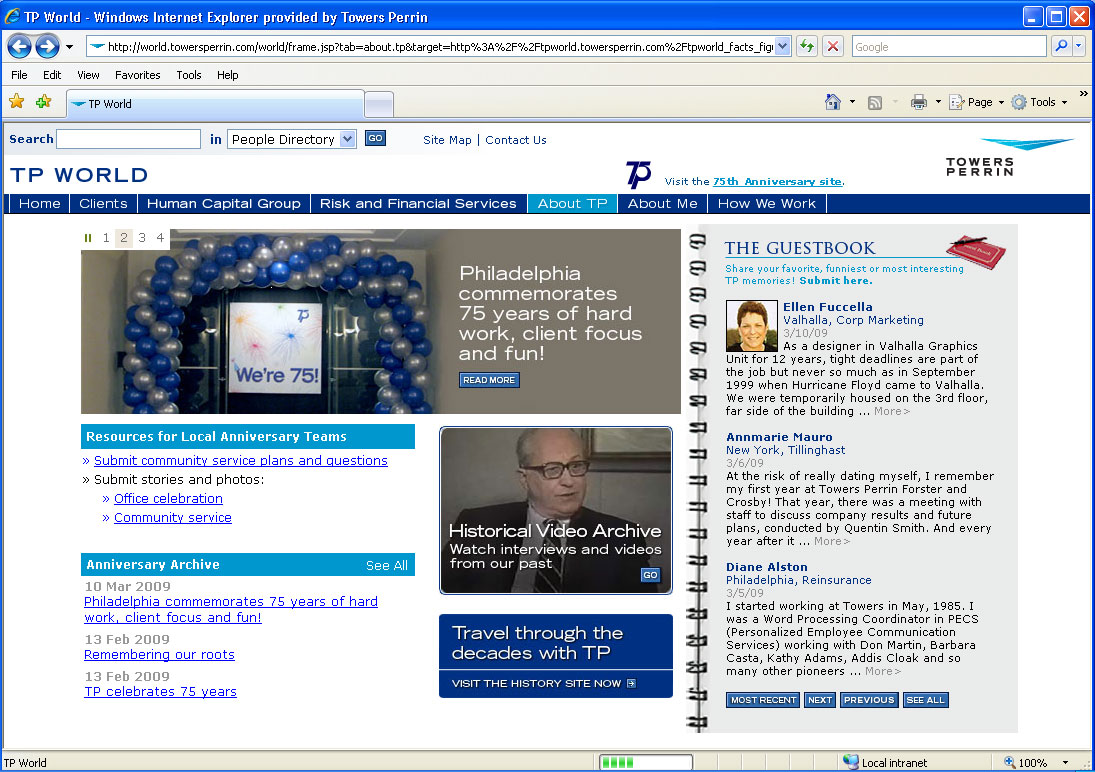Click the TP 75 anniversary logo icon
This screenshot has height=772, width=1095.
click(638, 175)
